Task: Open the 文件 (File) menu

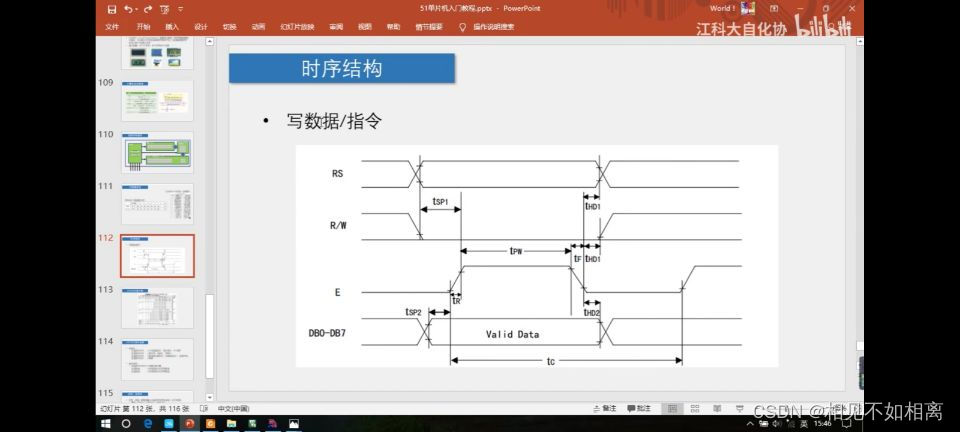Action: coord(112,27)
